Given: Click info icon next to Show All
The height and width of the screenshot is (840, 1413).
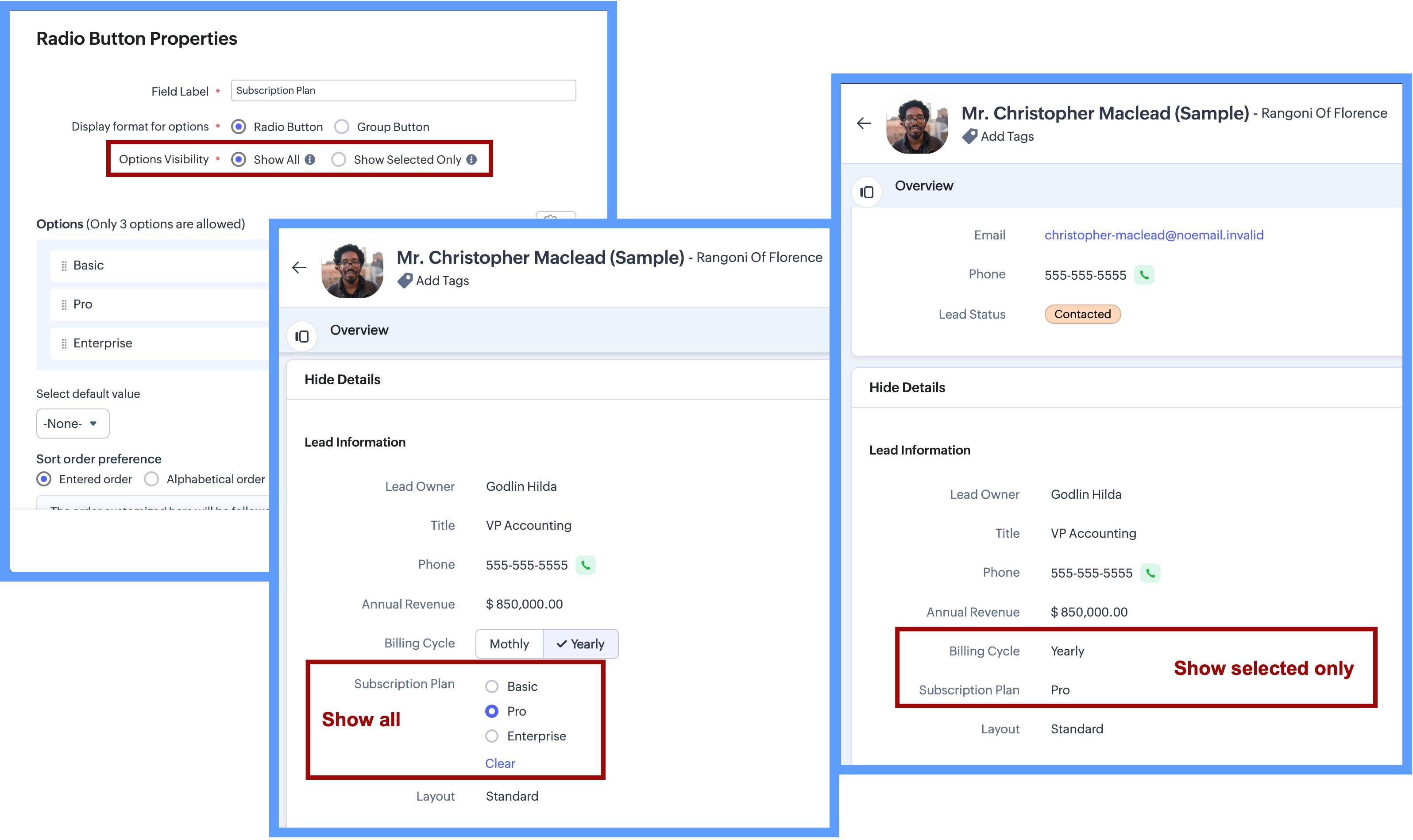Looking at the screenshot, I should pyautogui.click(x=310, y=160).
